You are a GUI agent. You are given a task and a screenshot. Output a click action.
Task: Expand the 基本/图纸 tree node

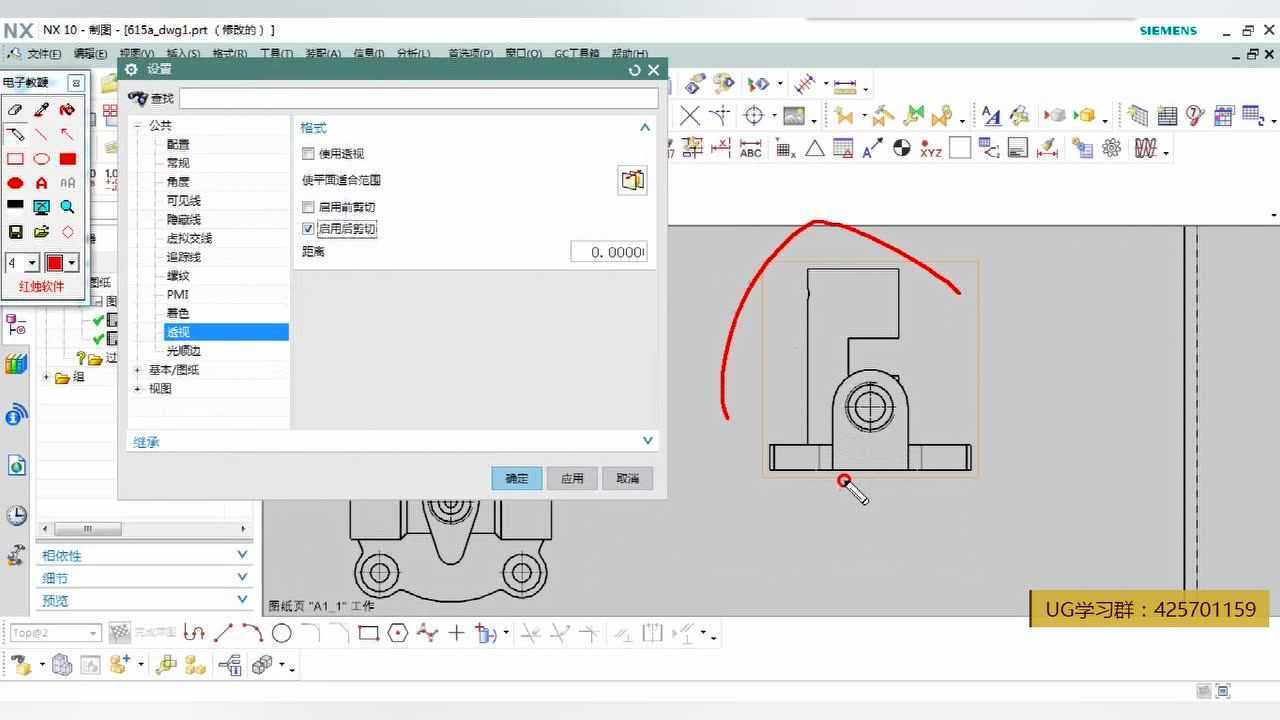tap(138, 370)
